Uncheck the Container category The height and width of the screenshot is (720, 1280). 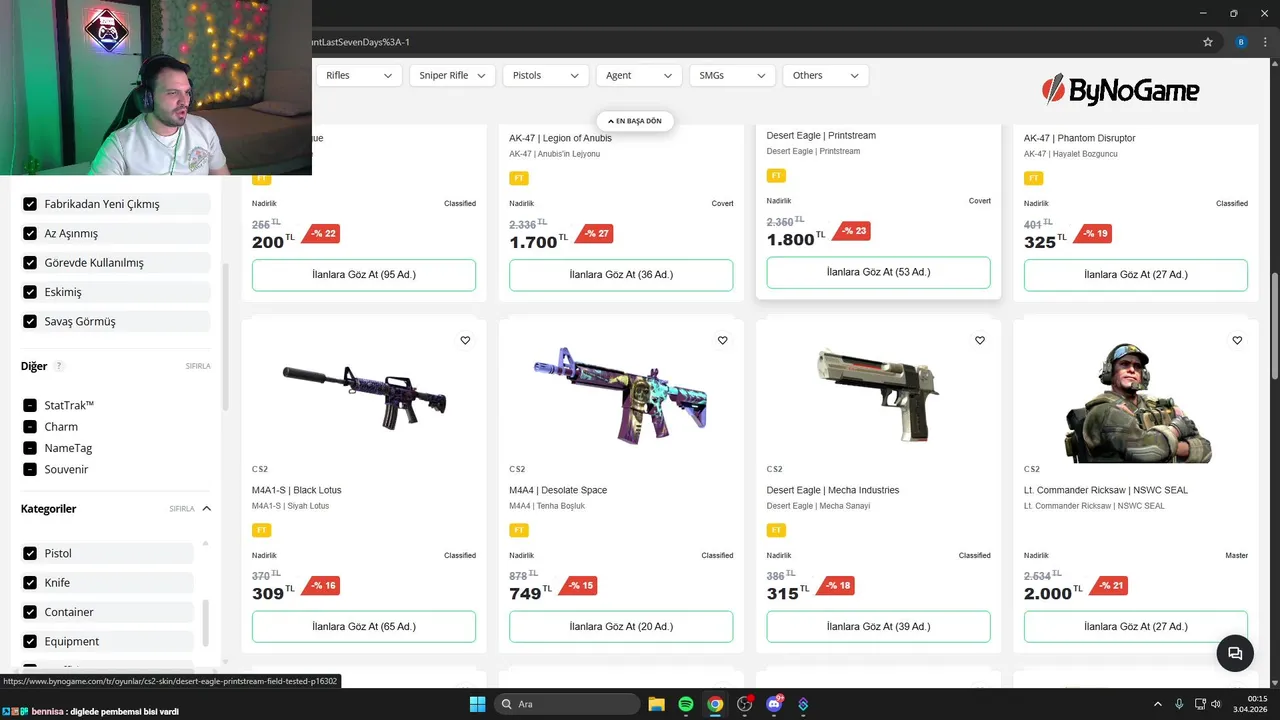pos(30,612)
